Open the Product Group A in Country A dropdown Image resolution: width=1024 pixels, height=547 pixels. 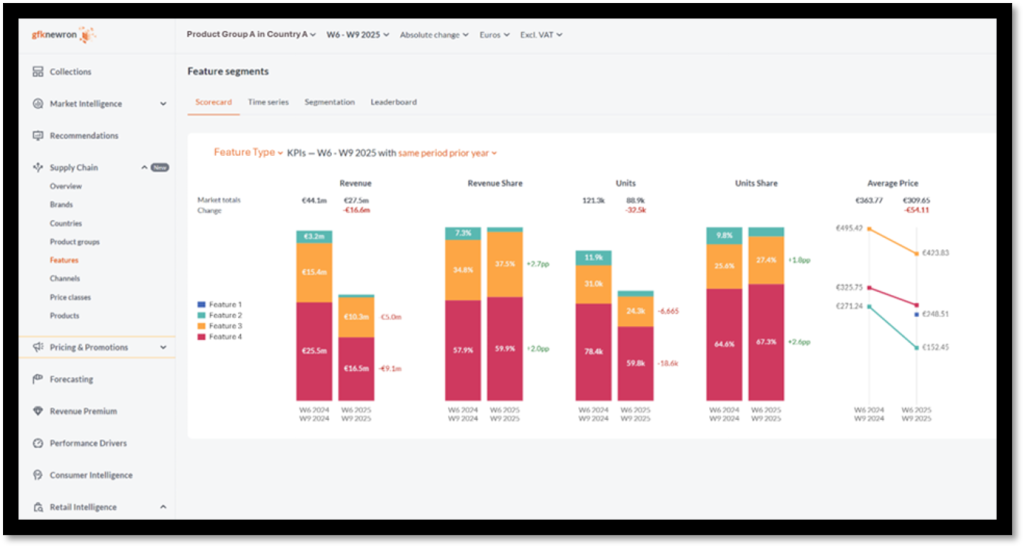tap(251, 35)
